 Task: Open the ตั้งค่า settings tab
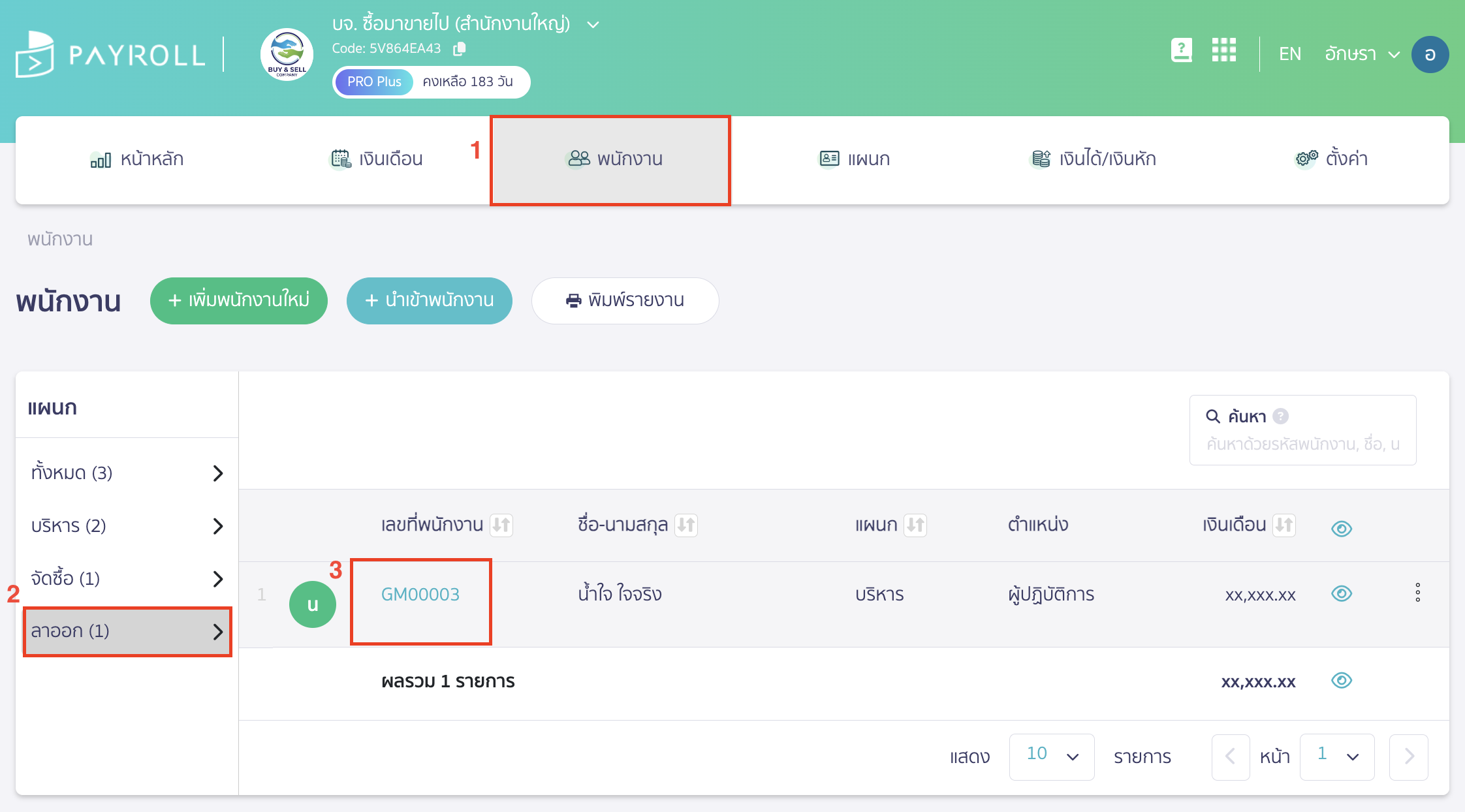tap(1332, 159)
